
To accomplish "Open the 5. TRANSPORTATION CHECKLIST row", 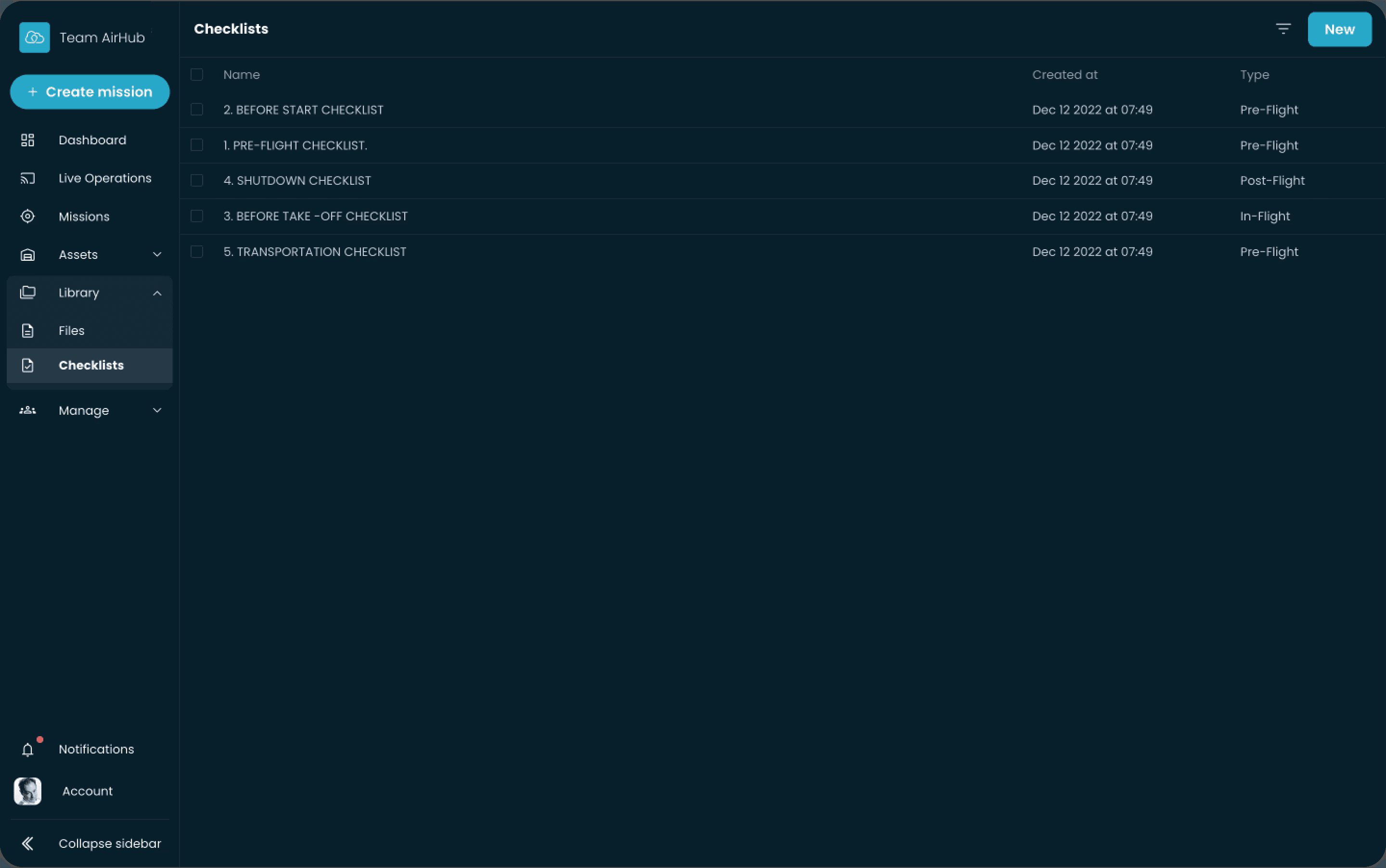I will tap(315, 252).
